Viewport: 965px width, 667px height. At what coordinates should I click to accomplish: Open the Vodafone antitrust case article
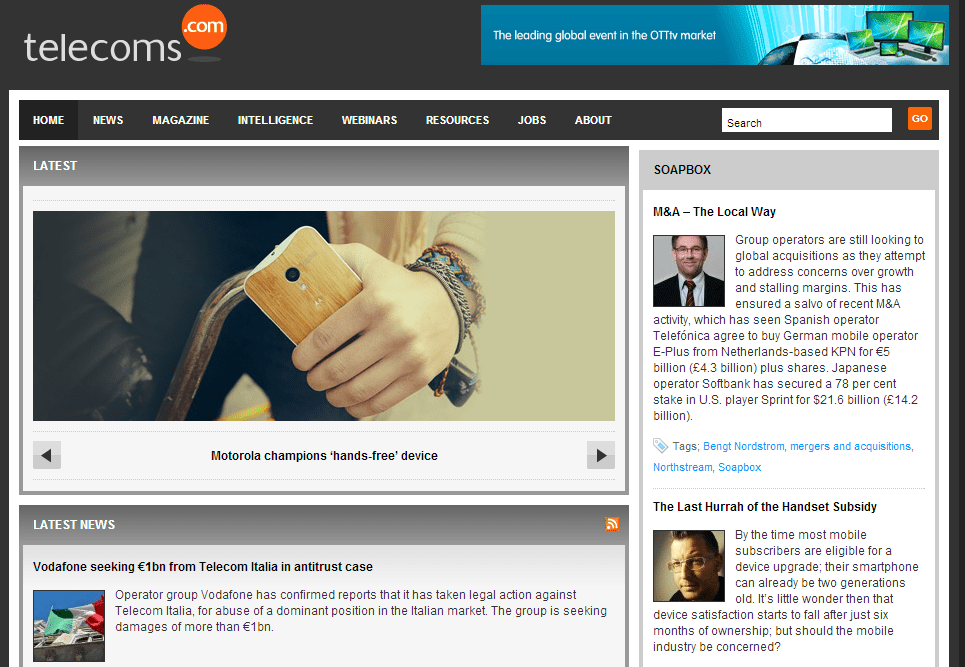[202, 567]
